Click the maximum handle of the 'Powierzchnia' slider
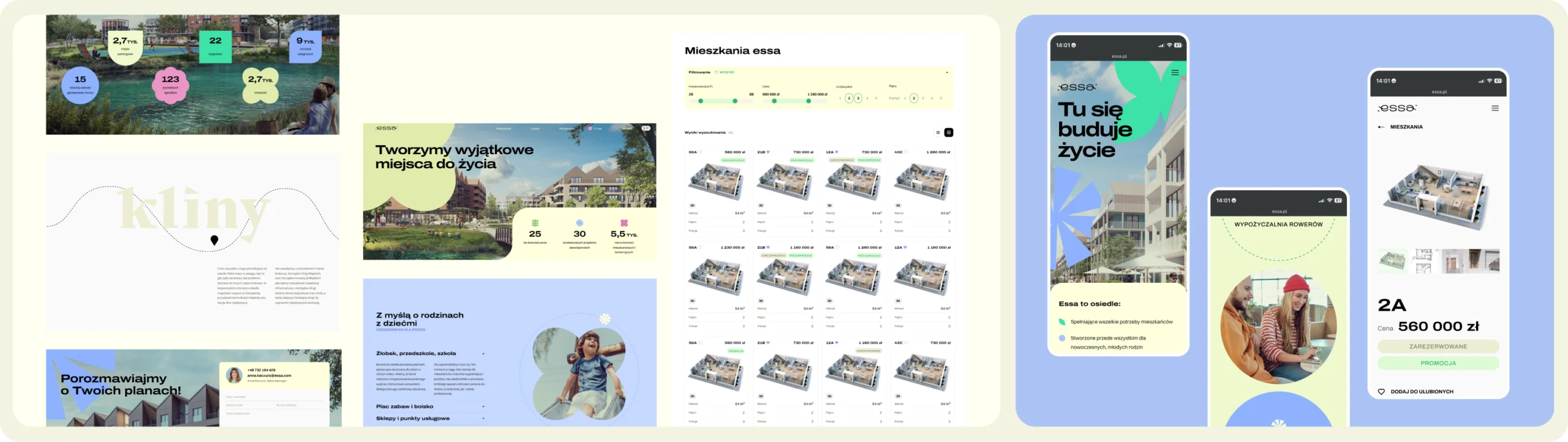Viewport: 1568px width, 442px height. click(735, 101)
